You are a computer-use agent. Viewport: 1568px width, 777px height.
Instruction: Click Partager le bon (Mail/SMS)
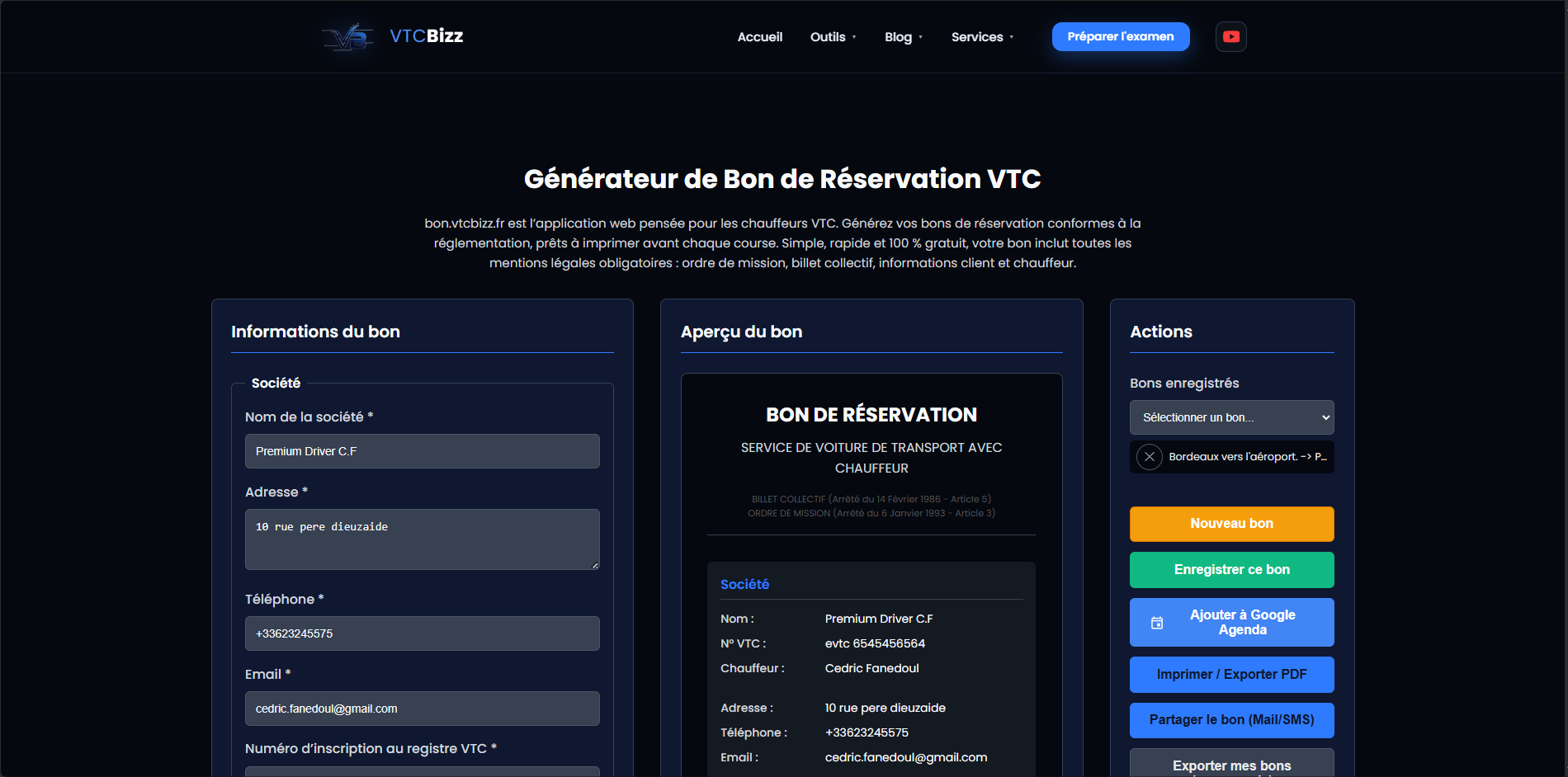pos(1231,720)
